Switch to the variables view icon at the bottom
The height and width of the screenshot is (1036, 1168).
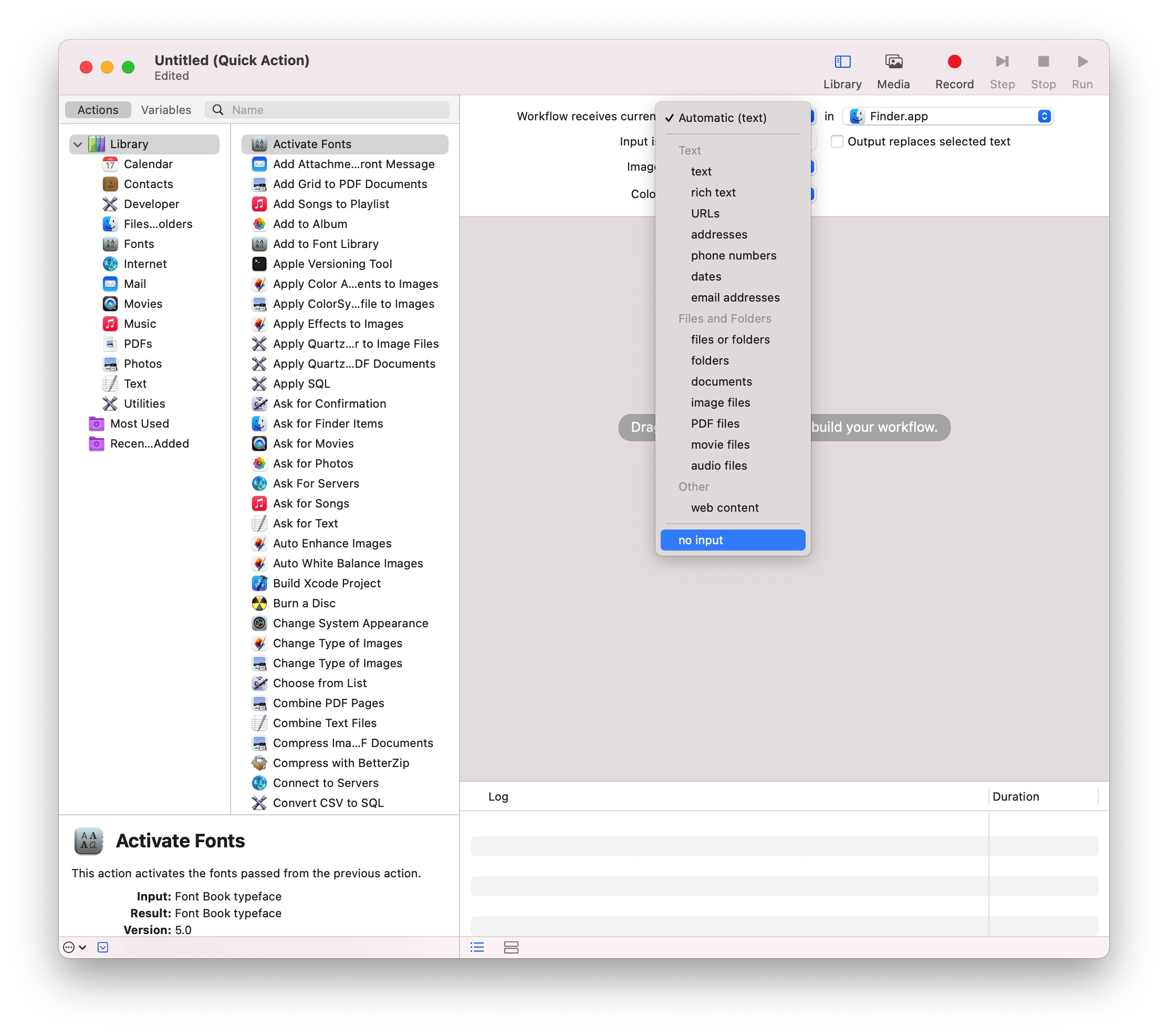coord(511,947)
